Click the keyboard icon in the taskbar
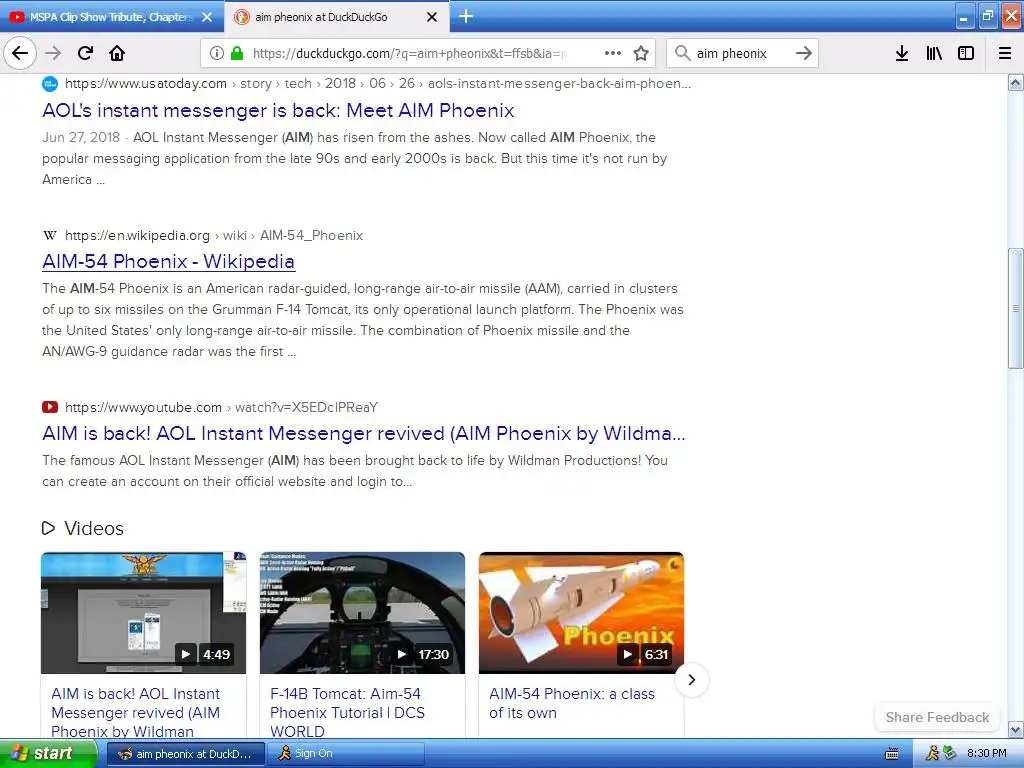Screen dimensions: 1024x768 [x=892, y=754]
